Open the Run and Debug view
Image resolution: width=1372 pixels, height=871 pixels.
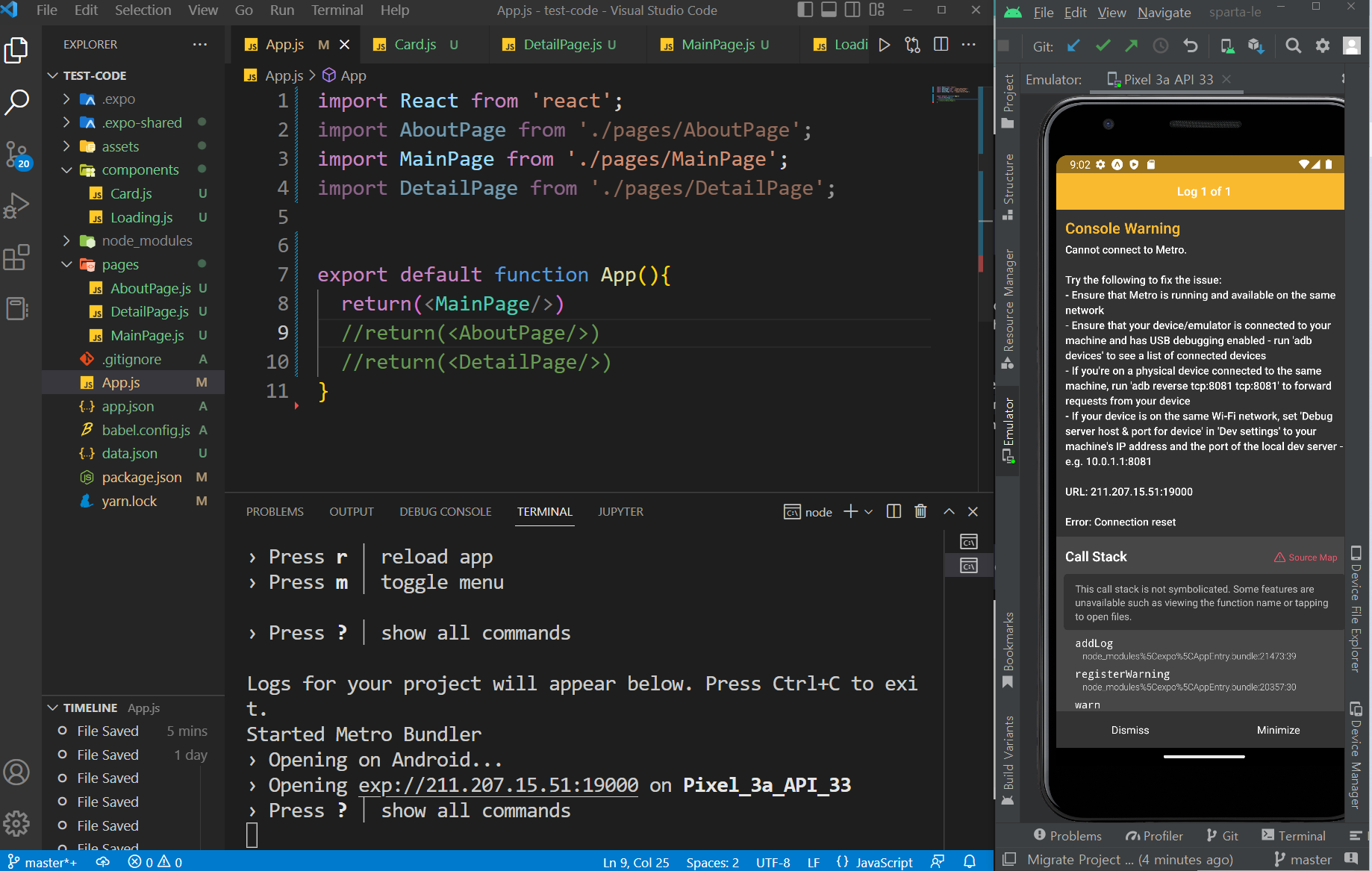point(16,205)
